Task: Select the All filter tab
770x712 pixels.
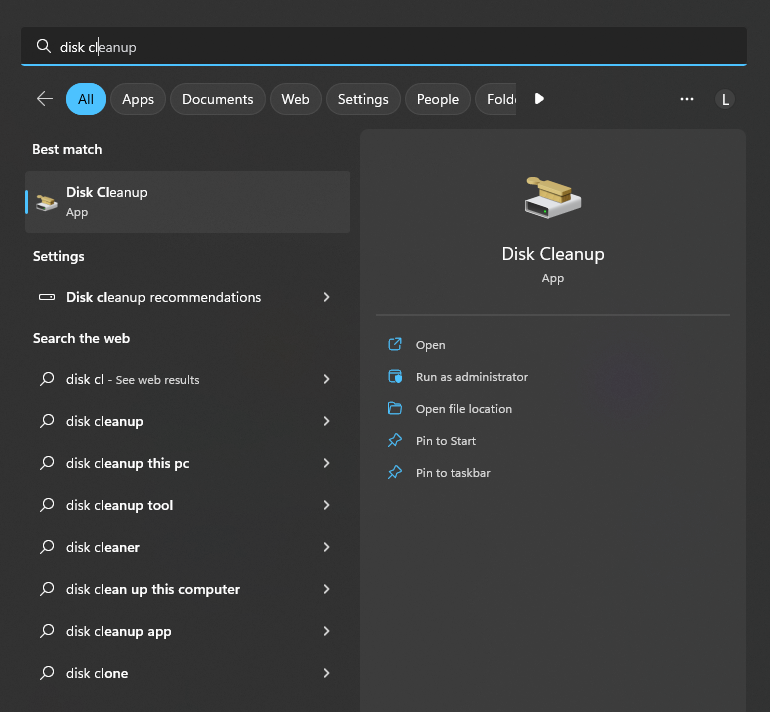Action: click(86, 99)
